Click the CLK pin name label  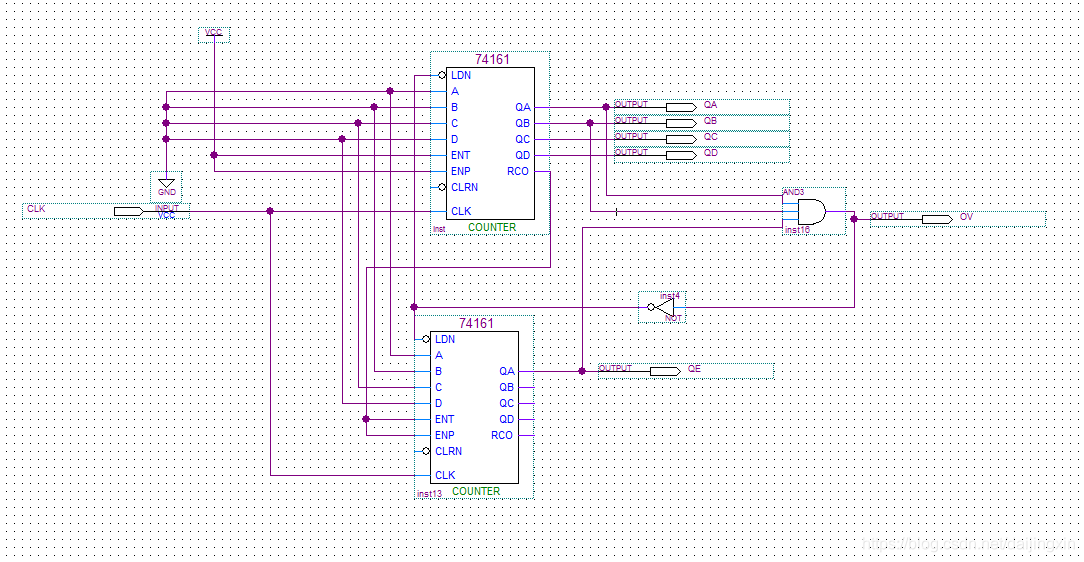[x=36, y=209]
